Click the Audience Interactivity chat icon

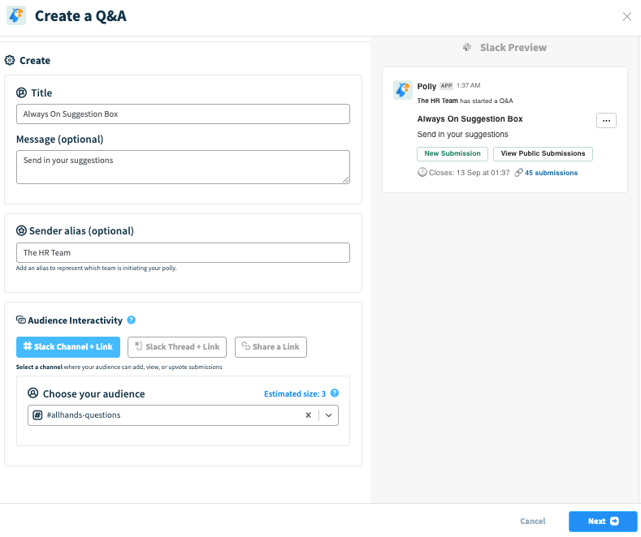(x=21, y=320)
